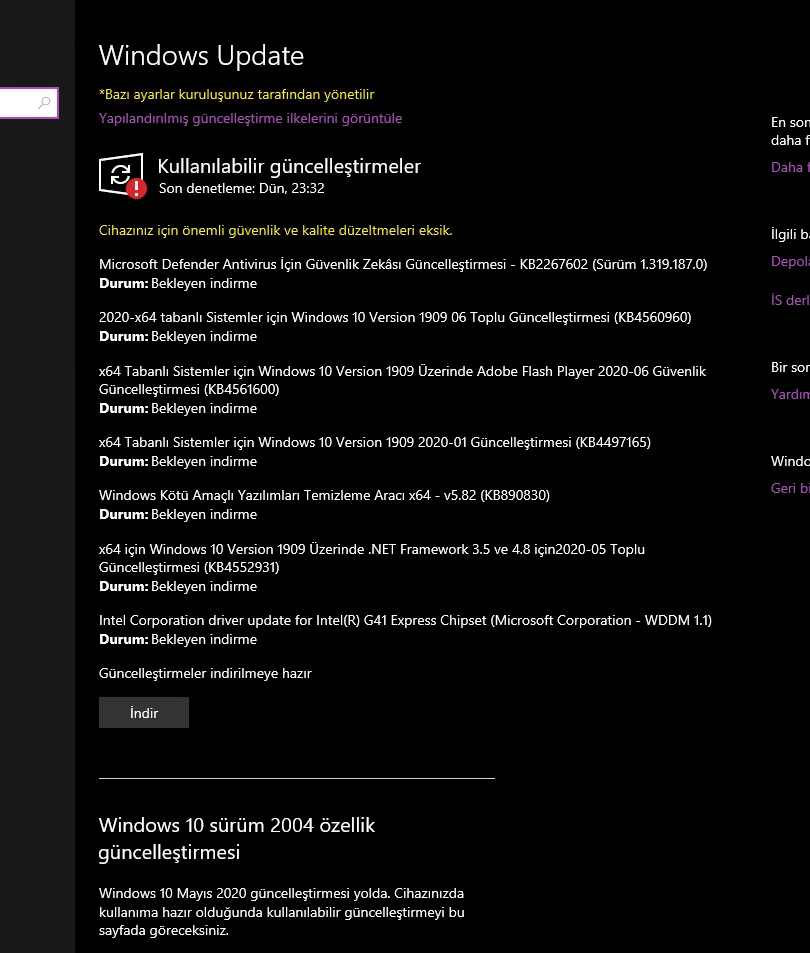Open the 'İS derl...' link on right panel

pos(790,300)
